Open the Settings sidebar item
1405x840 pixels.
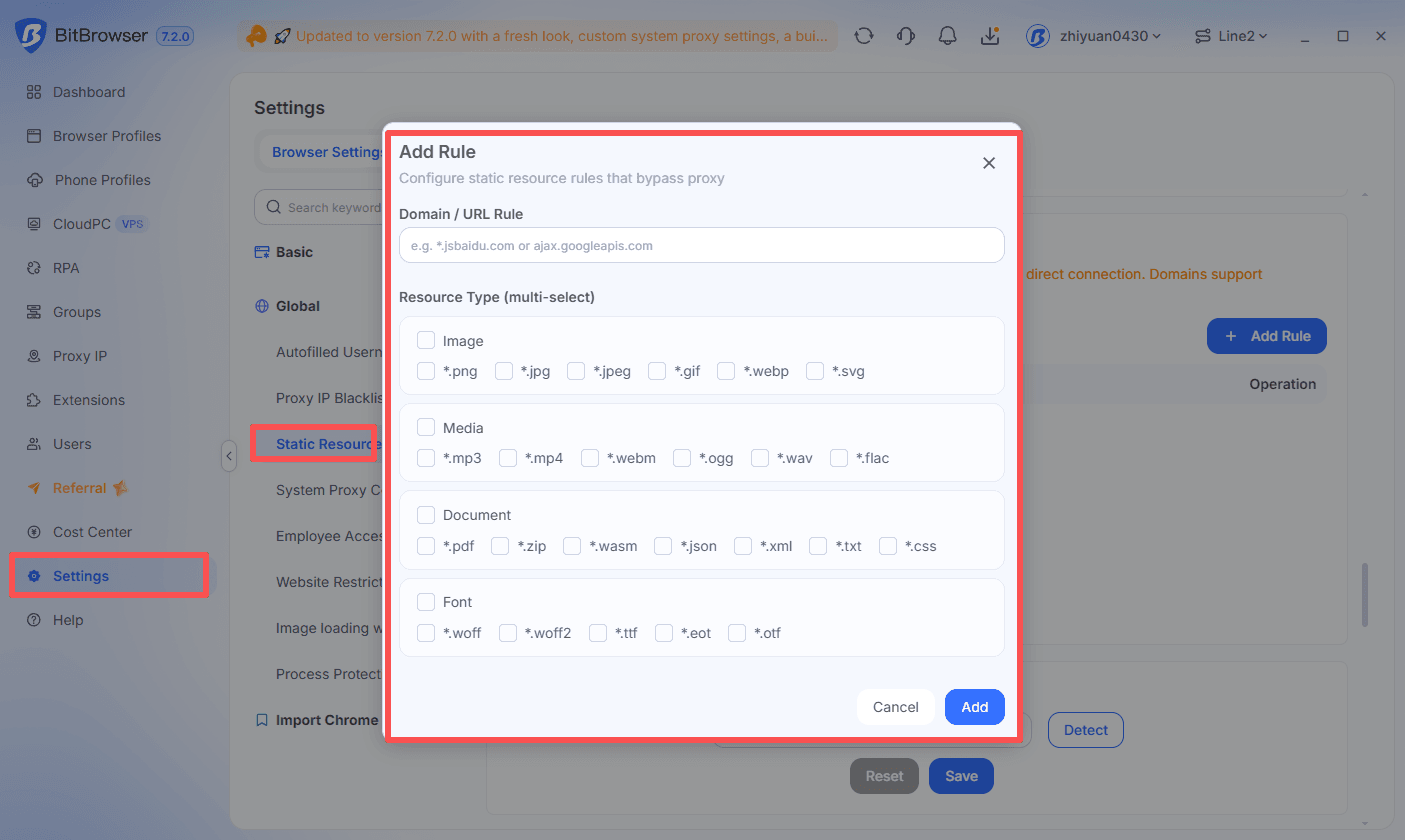[109, 576]
